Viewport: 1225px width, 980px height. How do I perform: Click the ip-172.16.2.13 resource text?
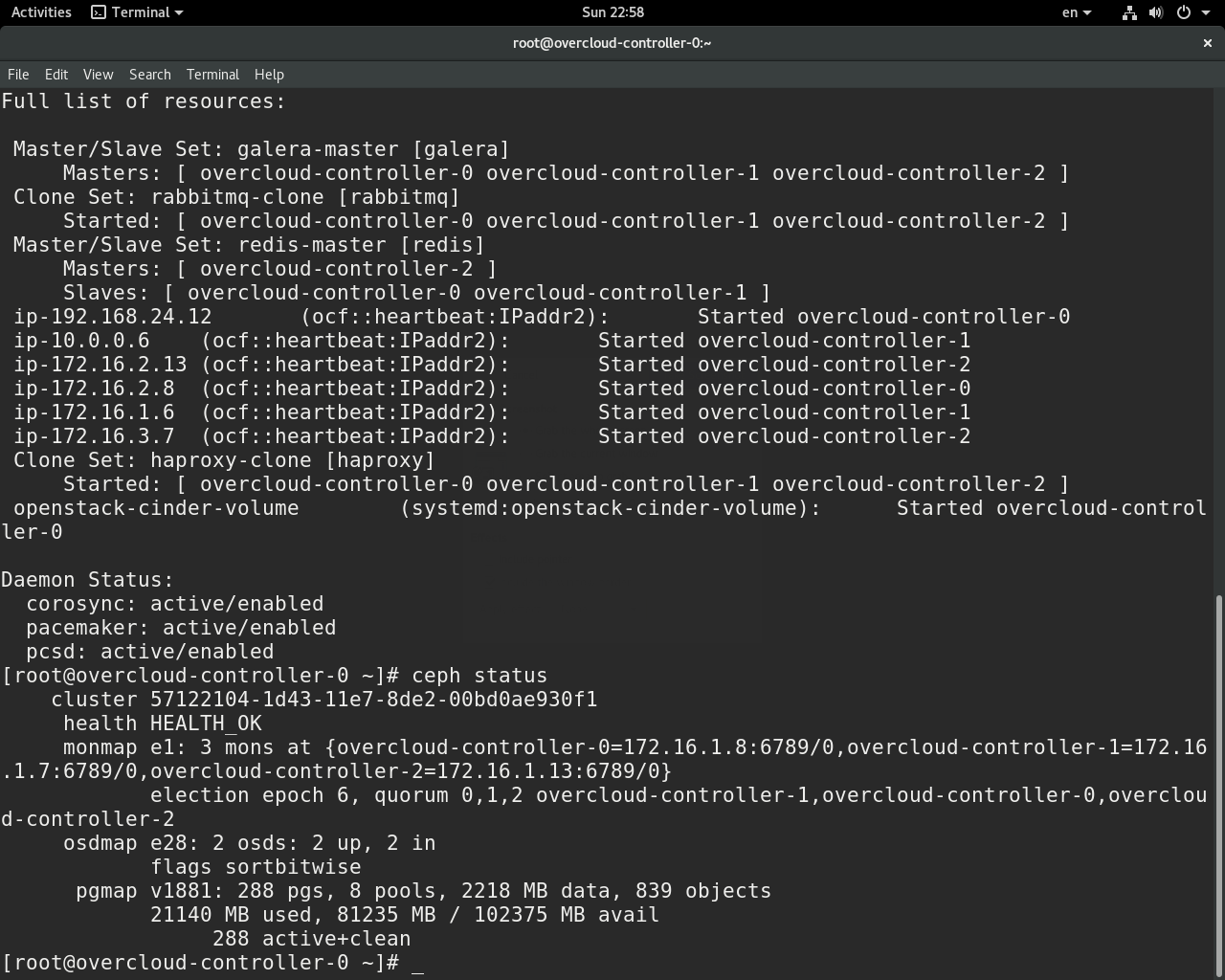[100, 365]
